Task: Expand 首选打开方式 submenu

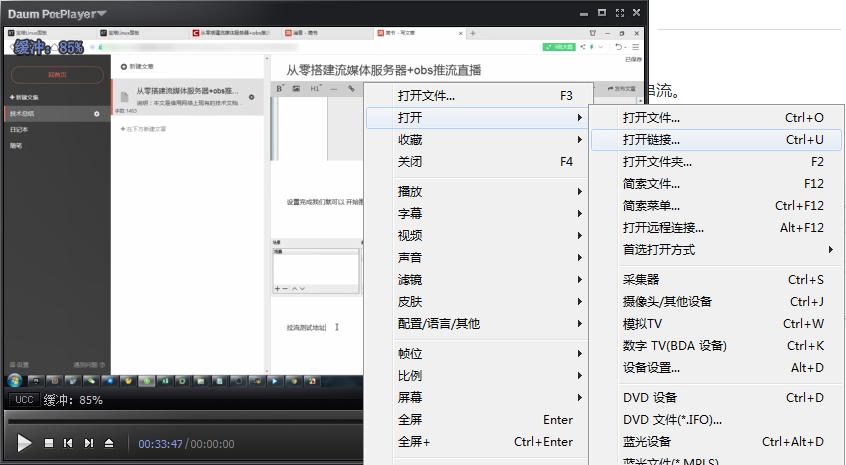Action: [716, 250]
